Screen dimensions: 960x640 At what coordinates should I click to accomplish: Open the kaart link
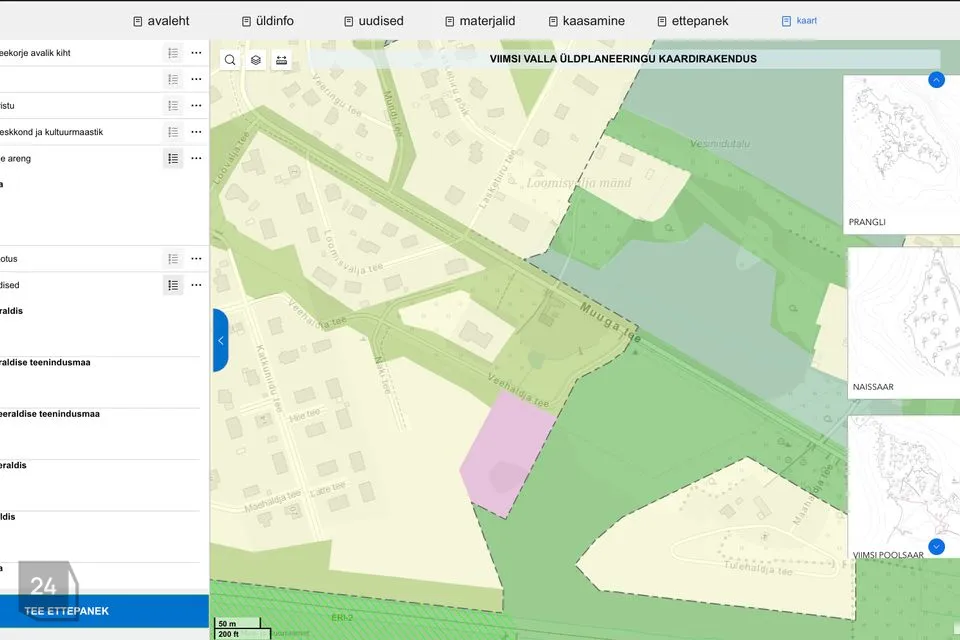[799, 21]
